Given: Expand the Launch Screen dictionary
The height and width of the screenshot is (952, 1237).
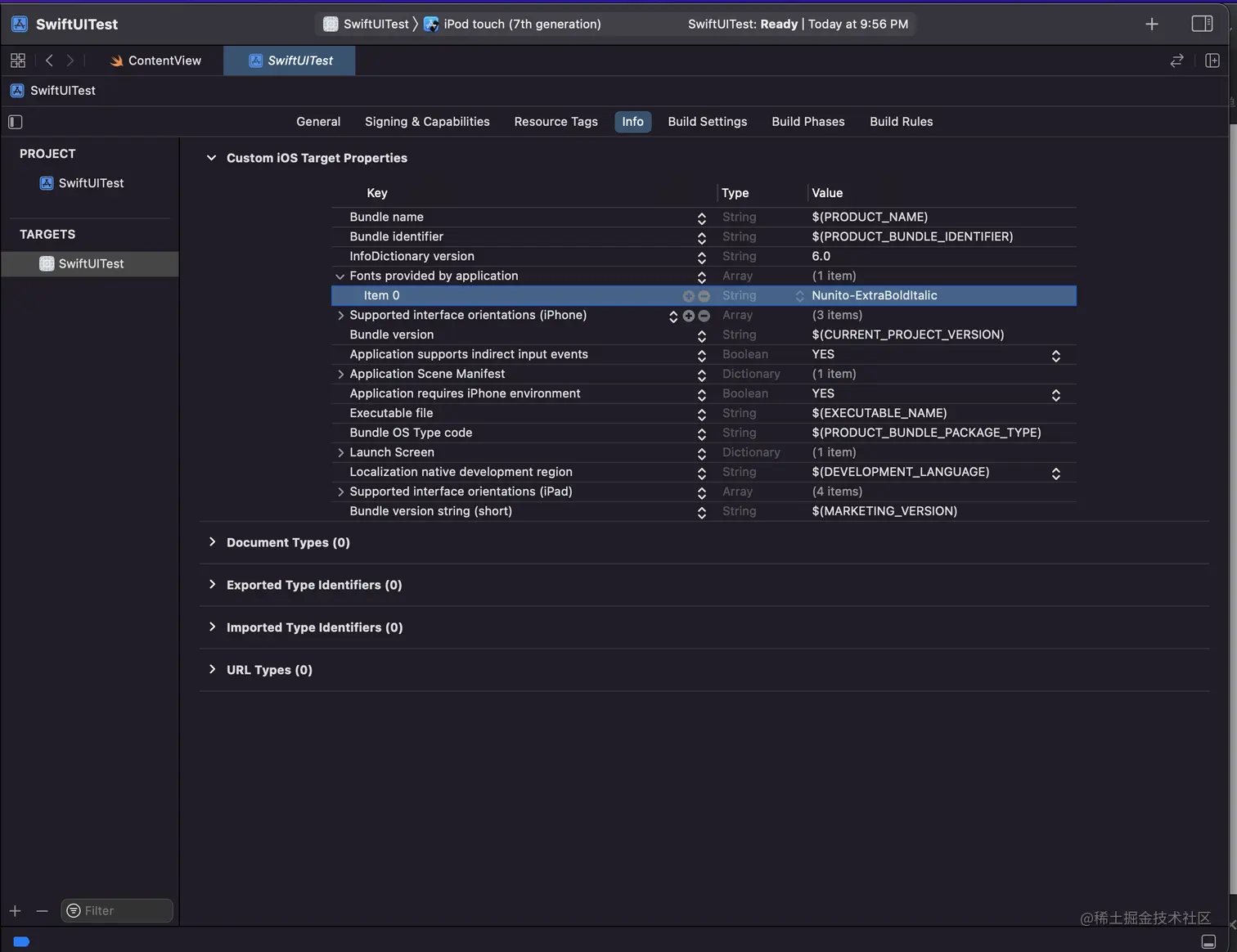Looking at the screenshot, I should coord(340,453).
